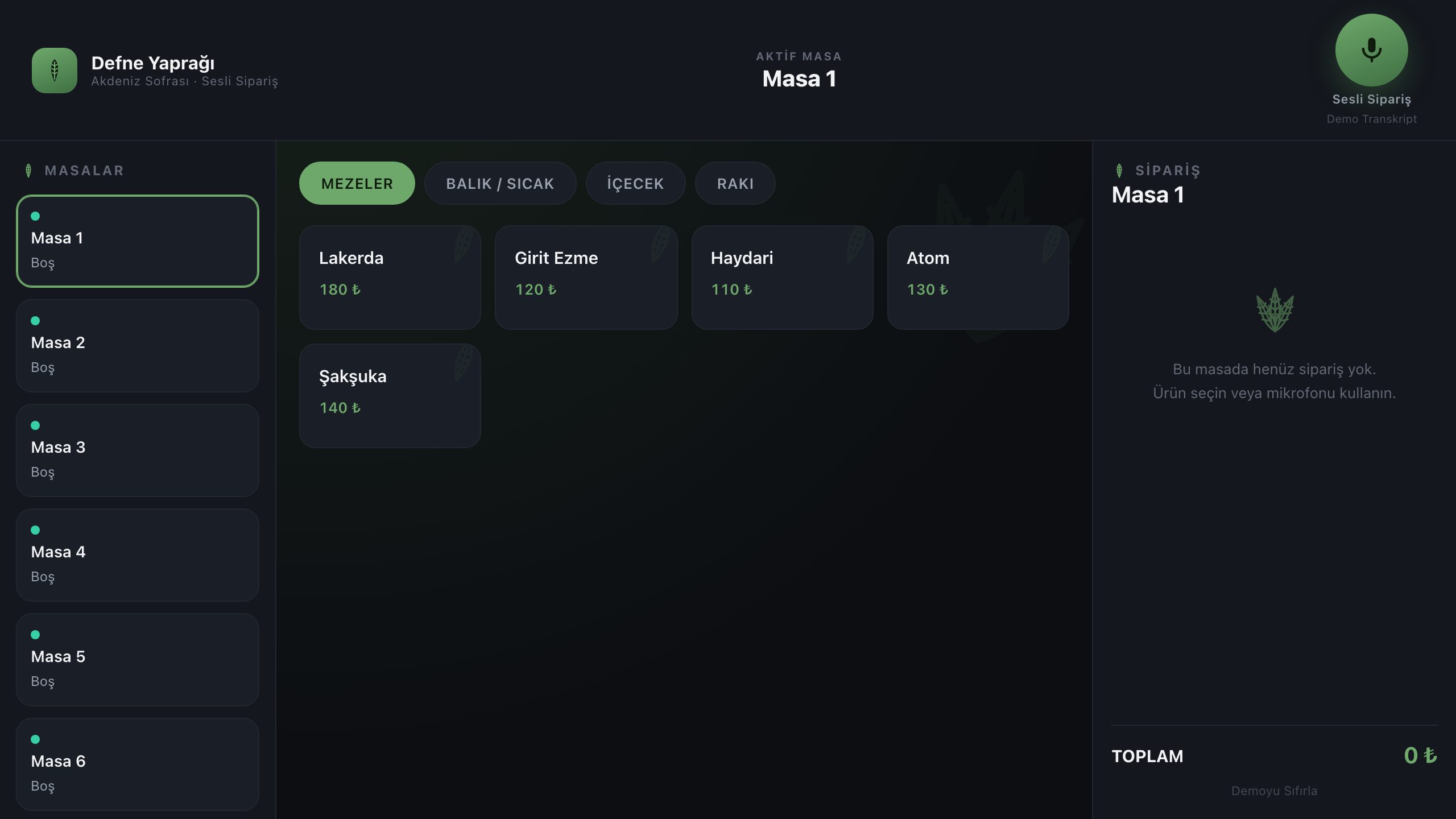Click the leaf icon beside SİPARİŞ
The width and height of the screenshot is (1456, 819).
pos(1119,171)
